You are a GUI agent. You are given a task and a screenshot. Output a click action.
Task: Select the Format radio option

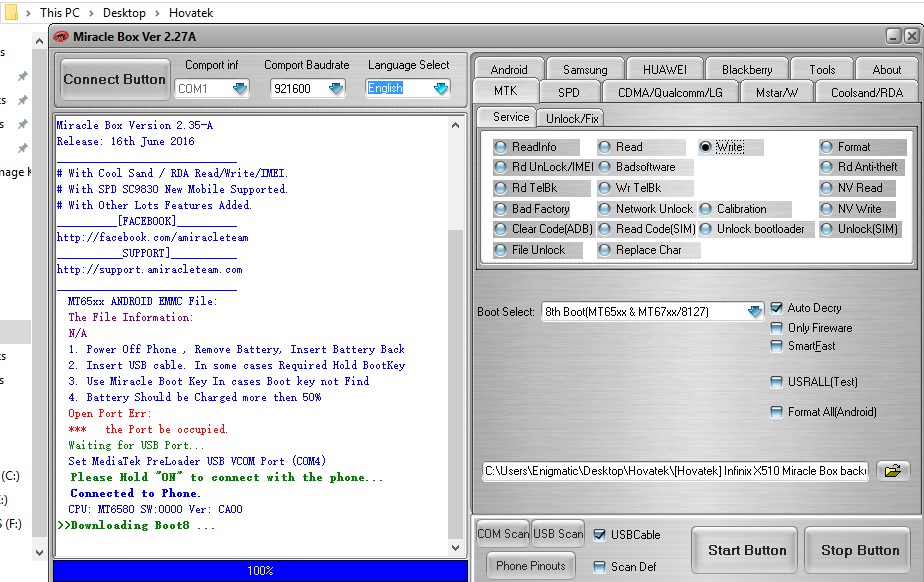827,147
